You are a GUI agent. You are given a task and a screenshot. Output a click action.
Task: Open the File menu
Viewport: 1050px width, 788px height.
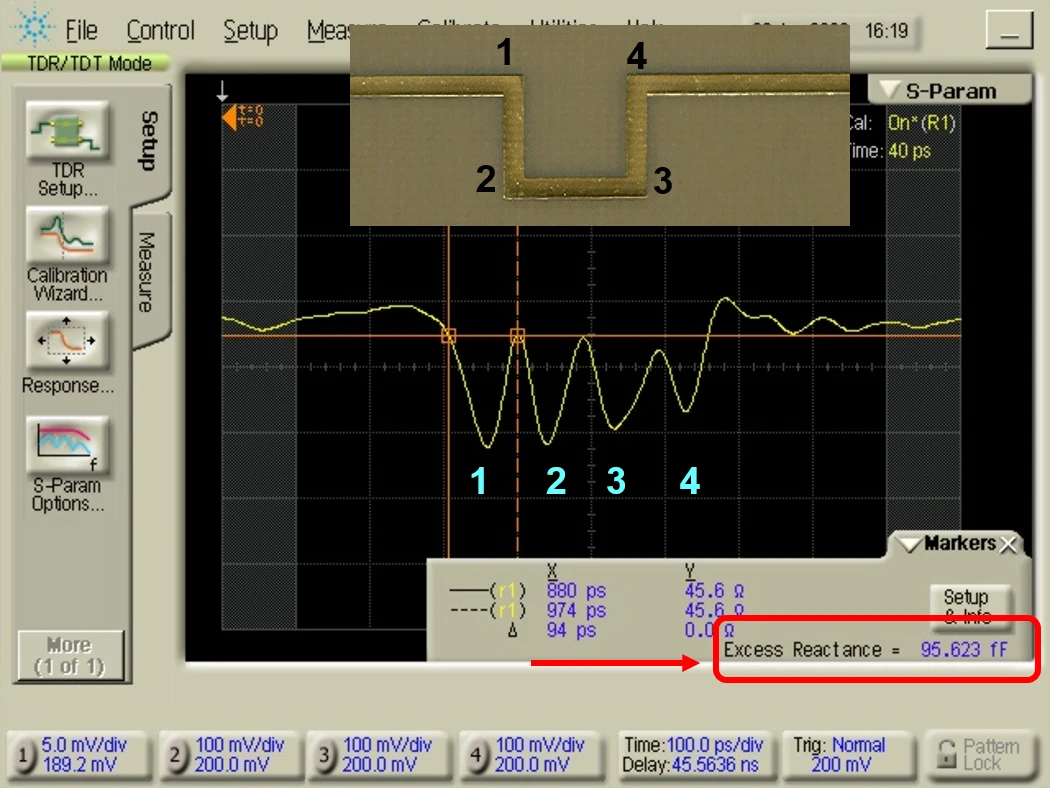point(81,30)
